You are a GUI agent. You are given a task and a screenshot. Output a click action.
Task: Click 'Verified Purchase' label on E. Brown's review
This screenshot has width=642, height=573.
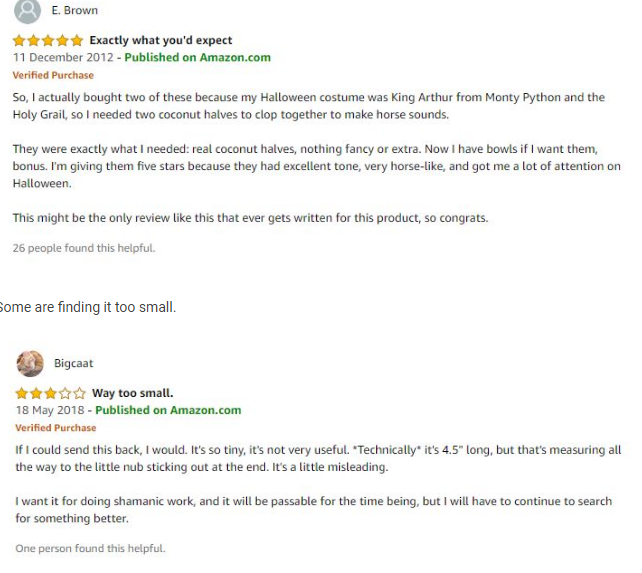53,75
